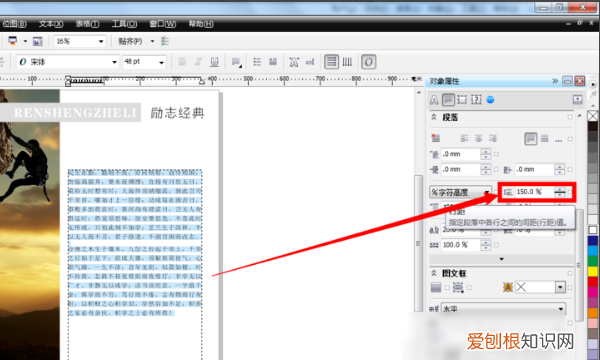This screenshot has width=600, height=360.
Task: Click the scroll mode icon in 对象属性
Action: [x=577, y=100]
